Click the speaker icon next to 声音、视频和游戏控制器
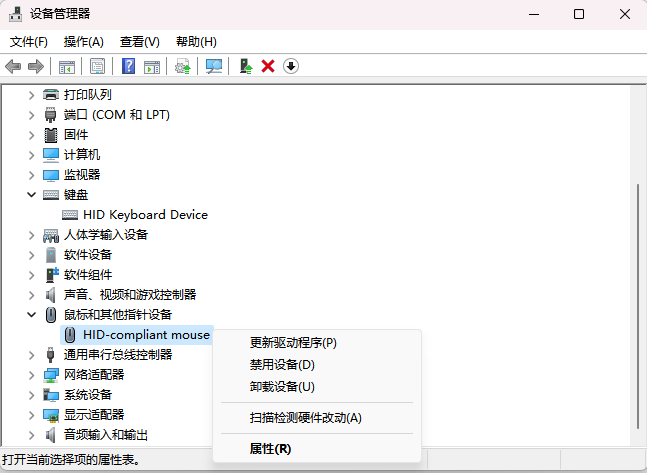This screenshot has width=647, height=473. [50, 295]
